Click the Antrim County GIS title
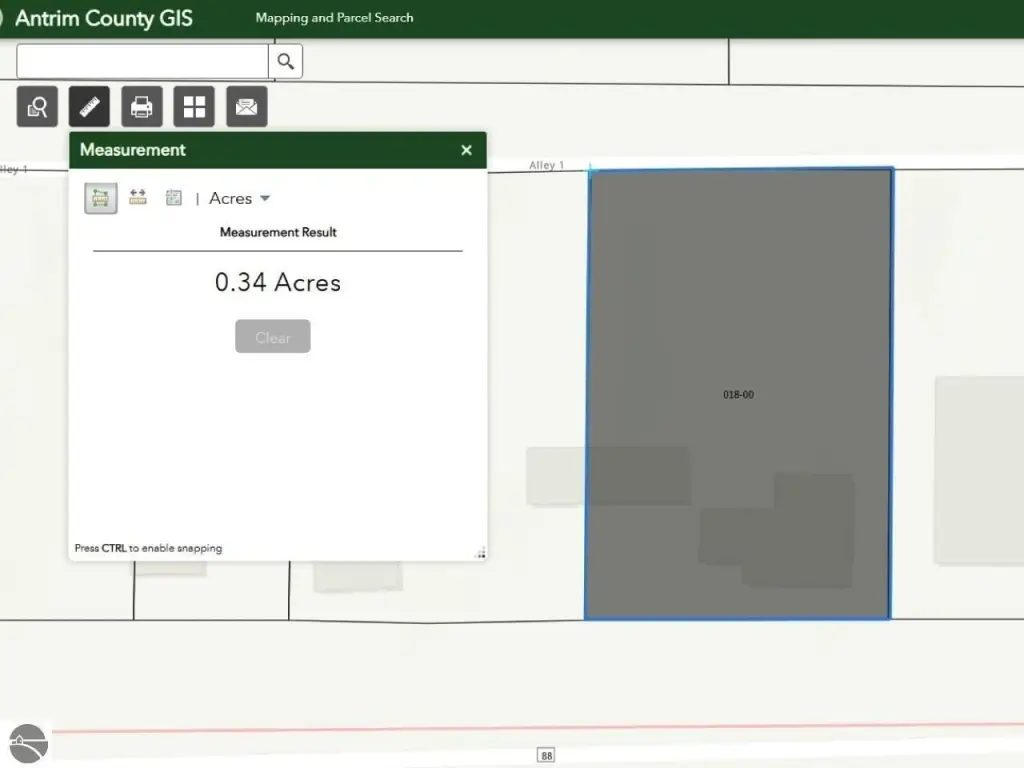The width and height of the screenshot is (1024, 768). [104, 18]
